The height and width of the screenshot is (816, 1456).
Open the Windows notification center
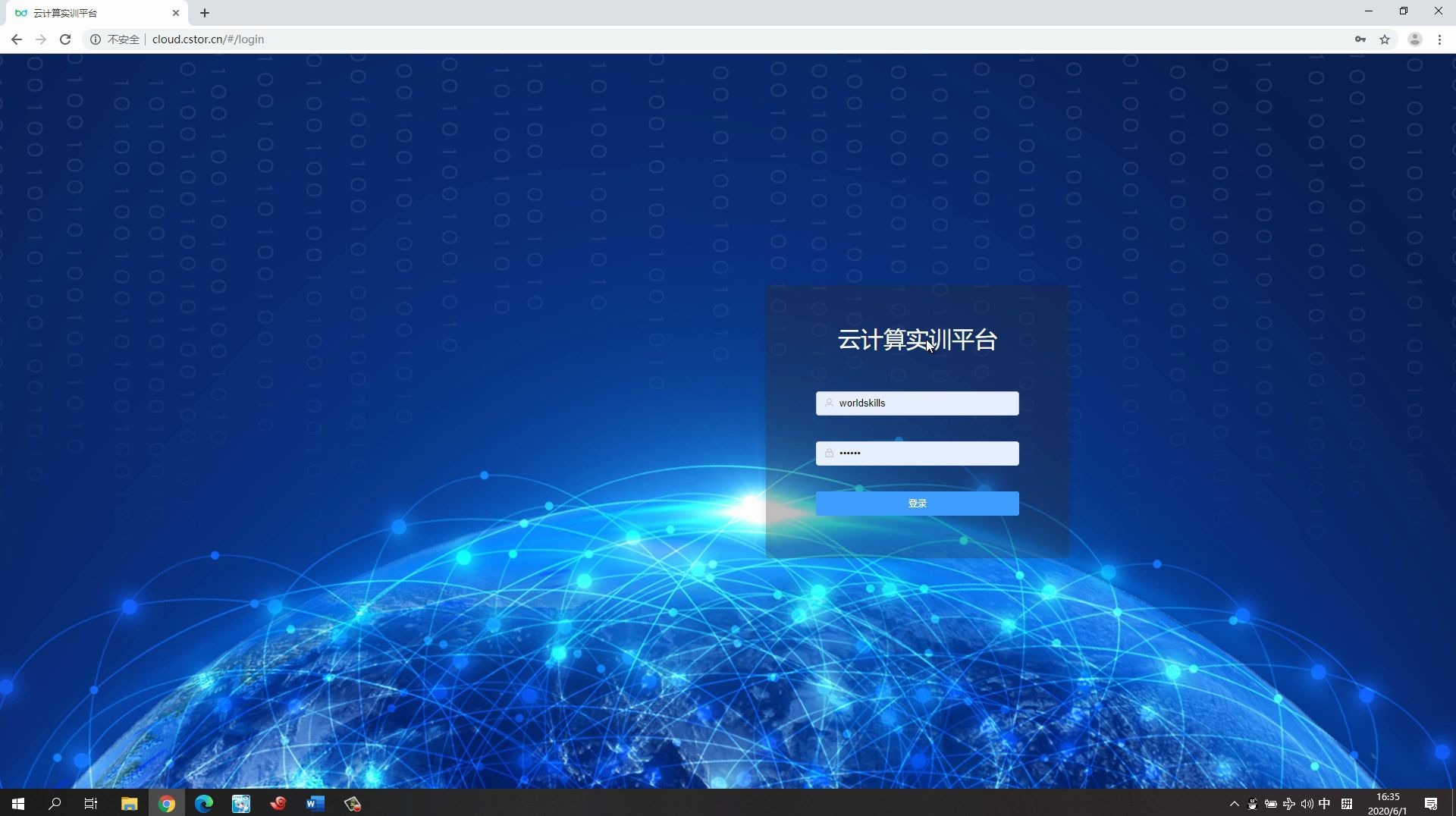[x=1431, y=804]
